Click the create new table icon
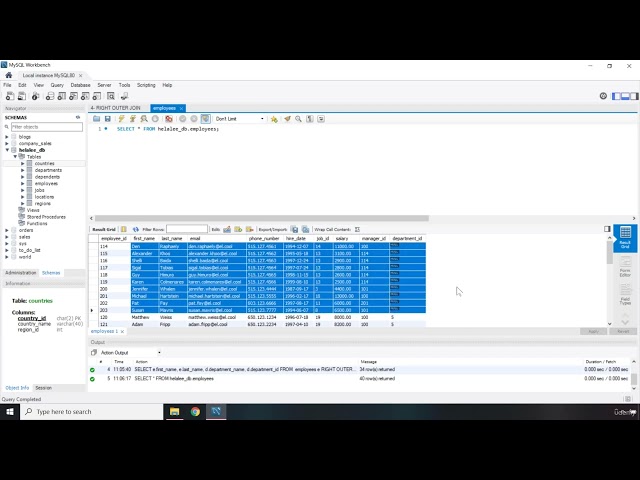 coord(62,96)
